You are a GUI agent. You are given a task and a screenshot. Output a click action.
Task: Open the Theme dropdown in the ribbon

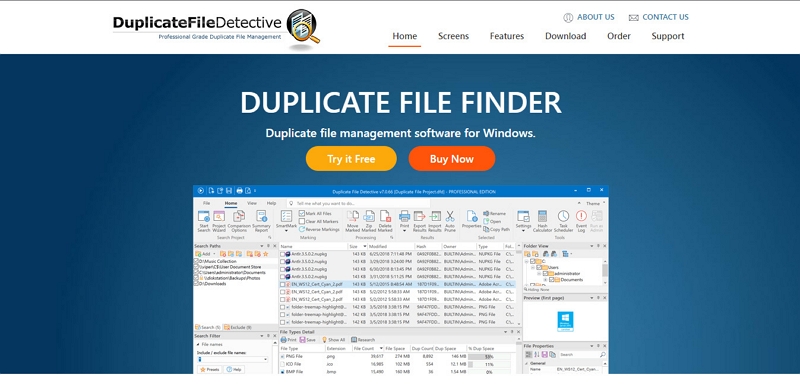(x=594, y=203)
